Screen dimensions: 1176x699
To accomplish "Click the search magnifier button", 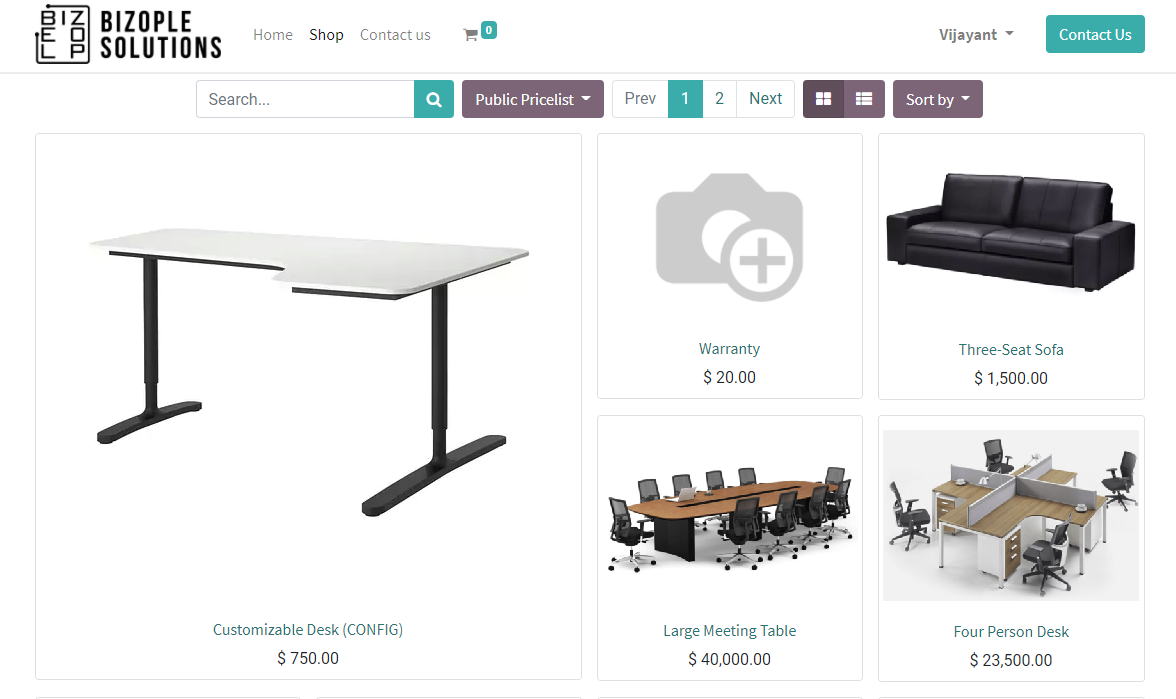I will click(x=434, y=99).
